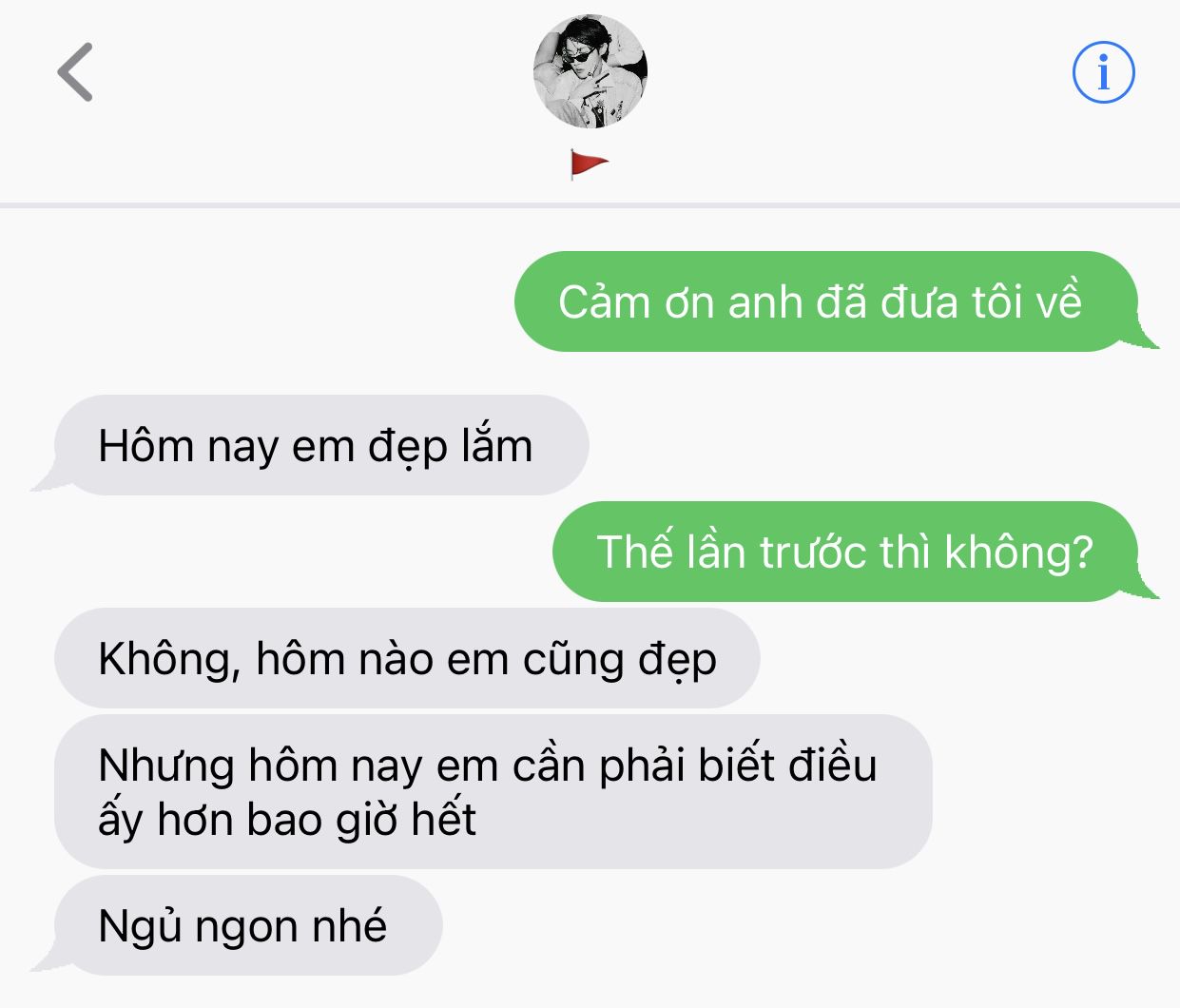The height and width of the screenshot is (1008, 1180).
Task: Click the word 'đẹp' in 'Hôm nay em đẹp lắm'
Action: click(x=408, y=447)
